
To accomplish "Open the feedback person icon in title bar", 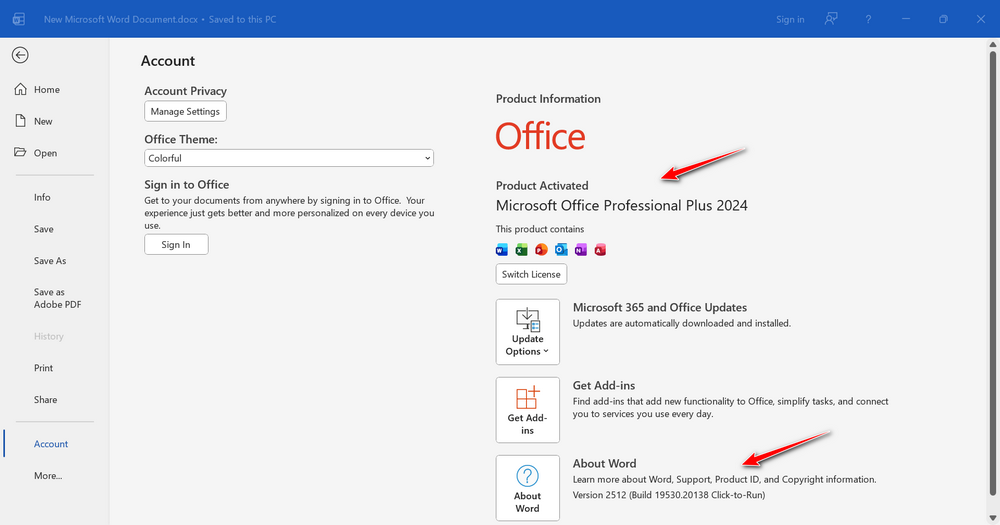I will click(830, 19).
